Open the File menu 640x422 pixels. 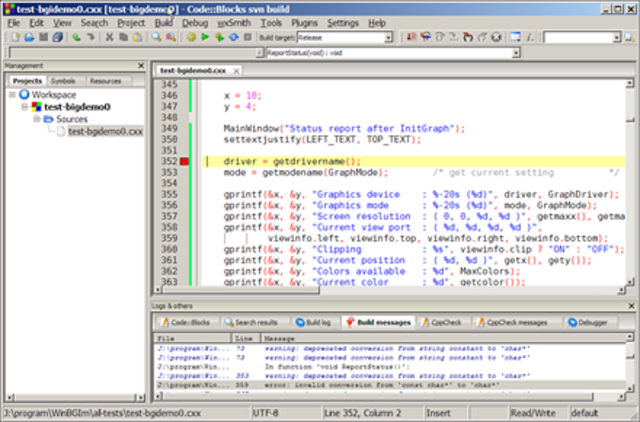point(14,23)
